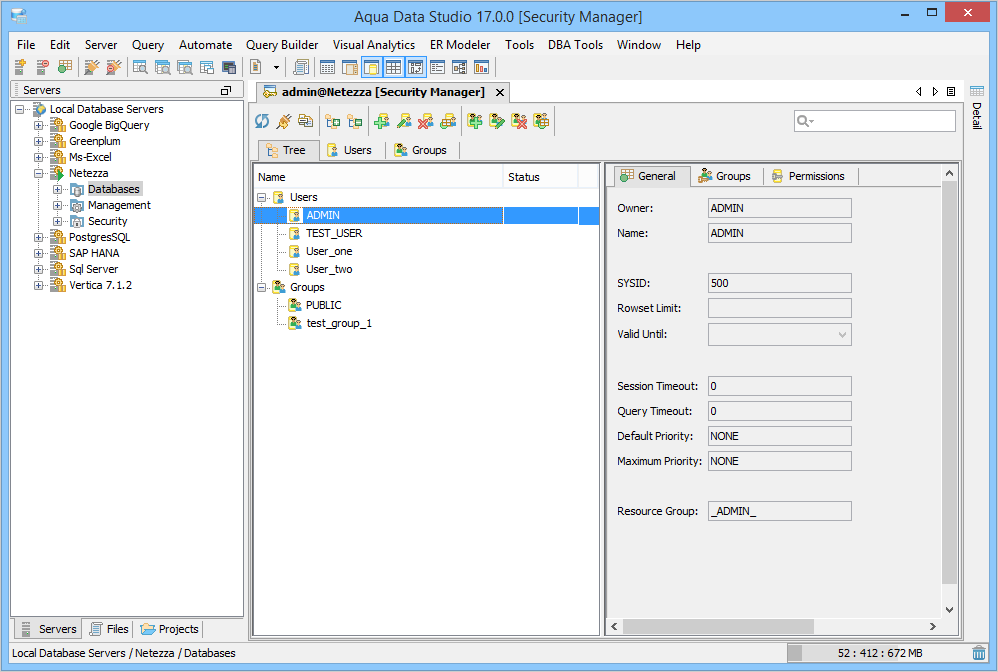
Task: Refresh the Security Manager tree
Action: pos(262,121)
